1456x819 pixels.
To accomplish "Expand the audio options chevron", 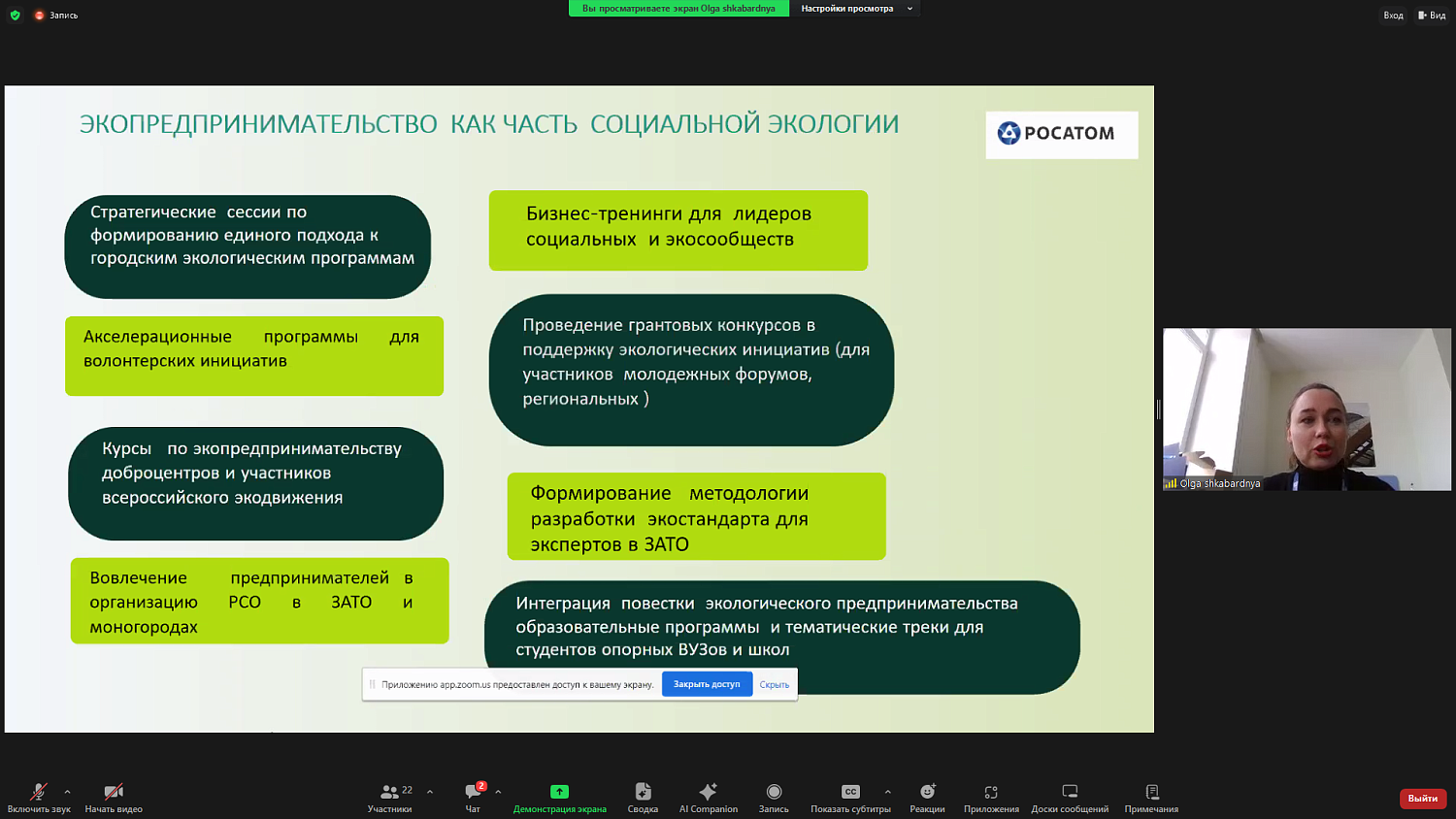I will [x=66, y=790].
